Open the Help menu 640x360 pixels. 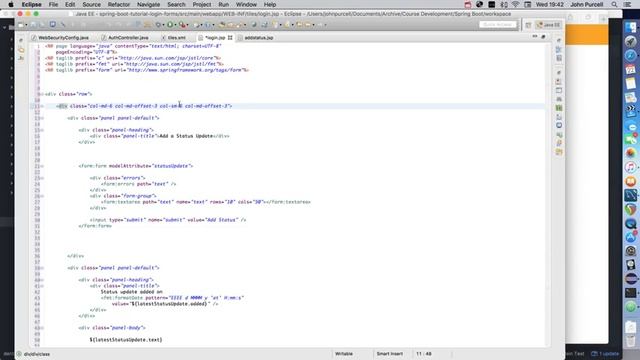click(270, 4)
